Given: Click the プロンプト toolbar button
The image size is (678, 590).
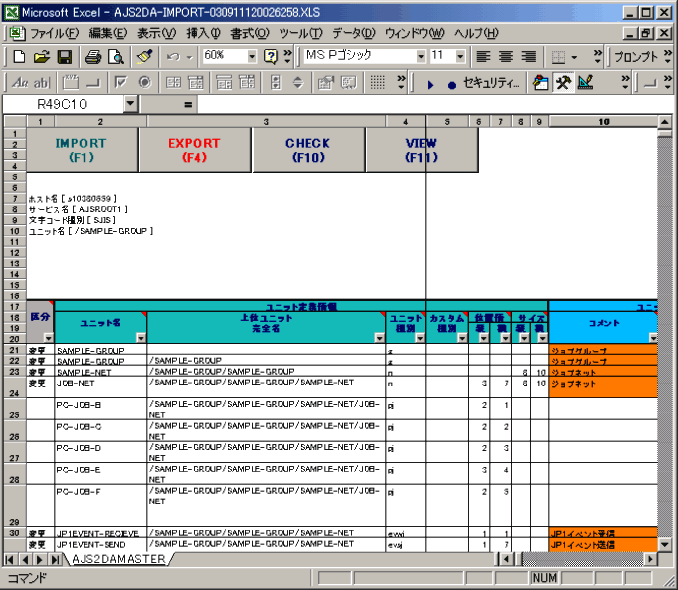Looking at the screenshot, I should (636, 57).
